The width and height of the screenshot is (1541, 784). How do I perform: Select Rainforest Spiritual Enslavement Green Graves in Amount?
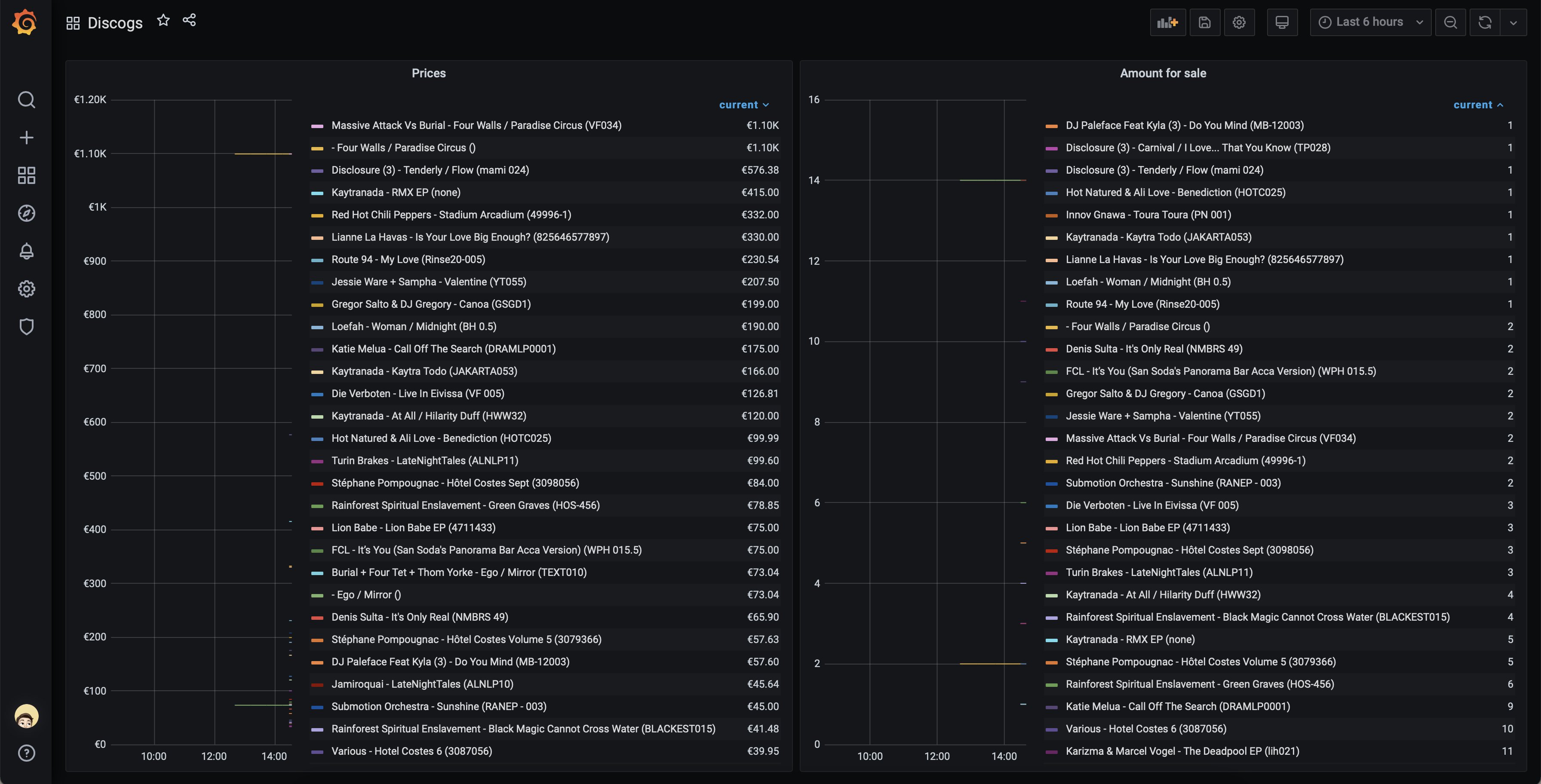tap(1200, 684)
